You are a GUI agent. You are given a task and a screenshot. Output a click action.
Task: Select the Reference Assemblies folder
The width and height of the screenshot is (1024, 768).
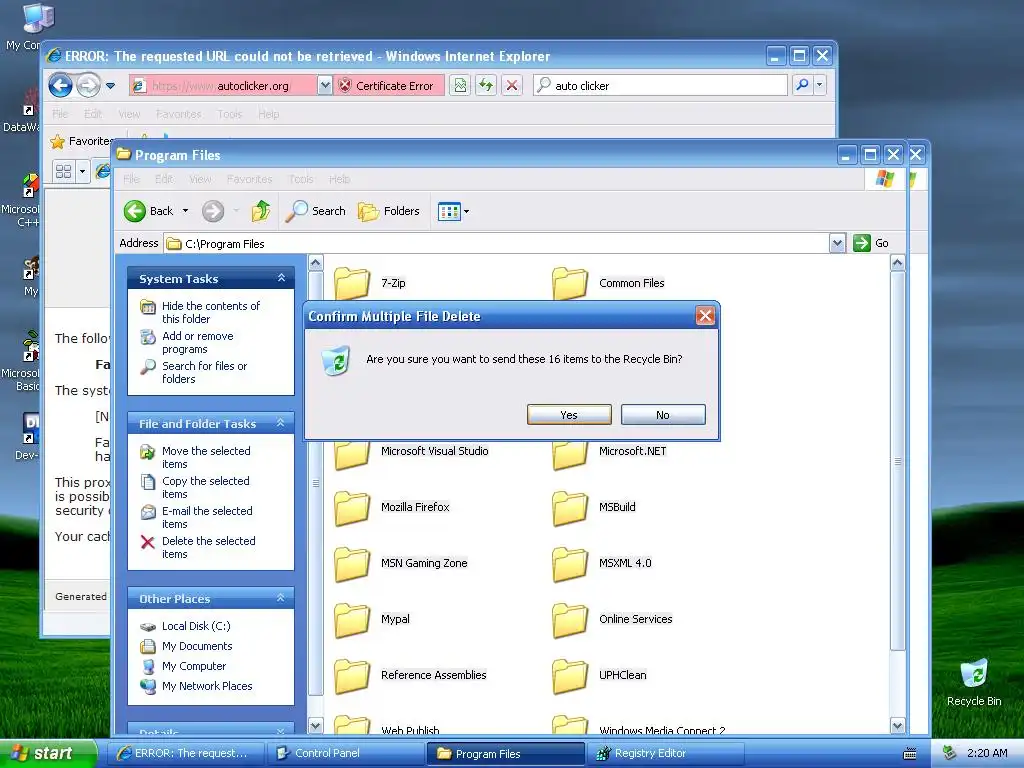click(x=352, y=677)
